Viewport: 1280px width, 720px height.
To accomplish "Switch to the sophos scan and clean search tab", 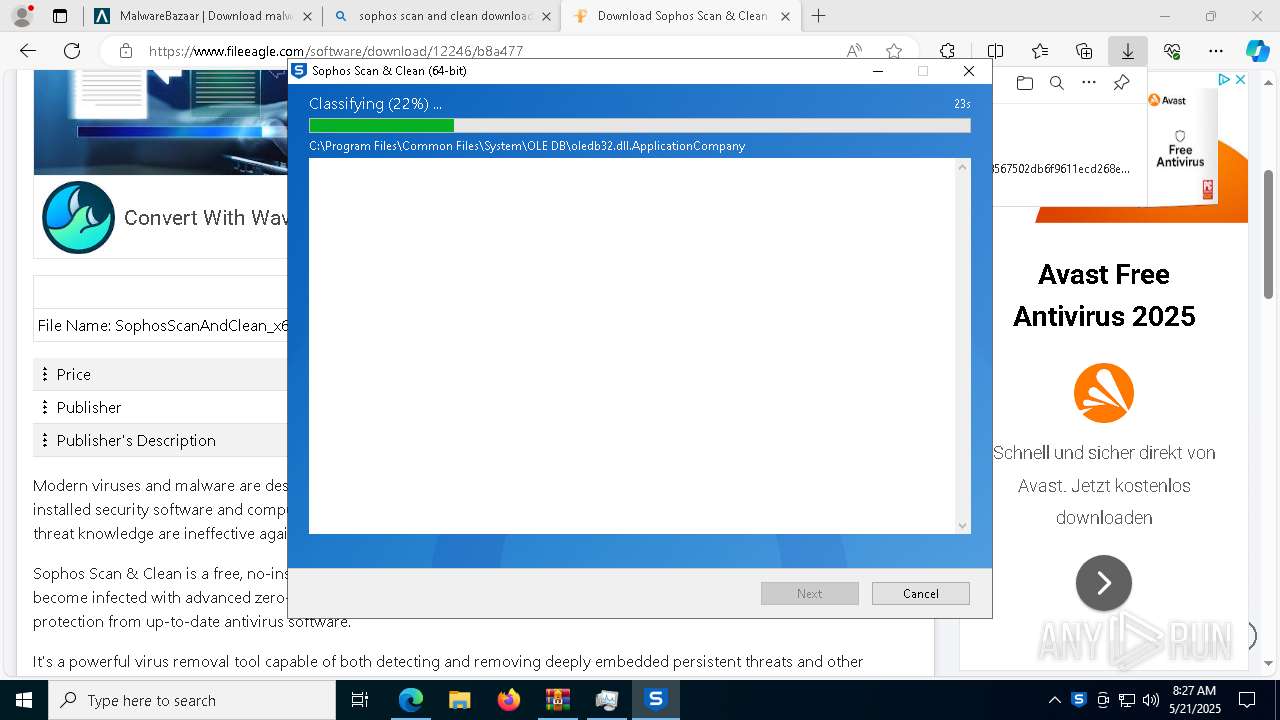I will pyautogui.click(x=443, y=16).
